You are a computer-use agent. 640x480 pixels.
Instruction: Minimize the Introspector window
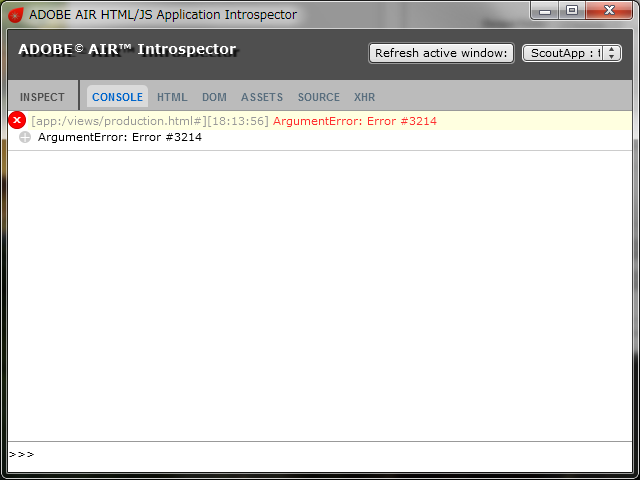pos(544,11)
